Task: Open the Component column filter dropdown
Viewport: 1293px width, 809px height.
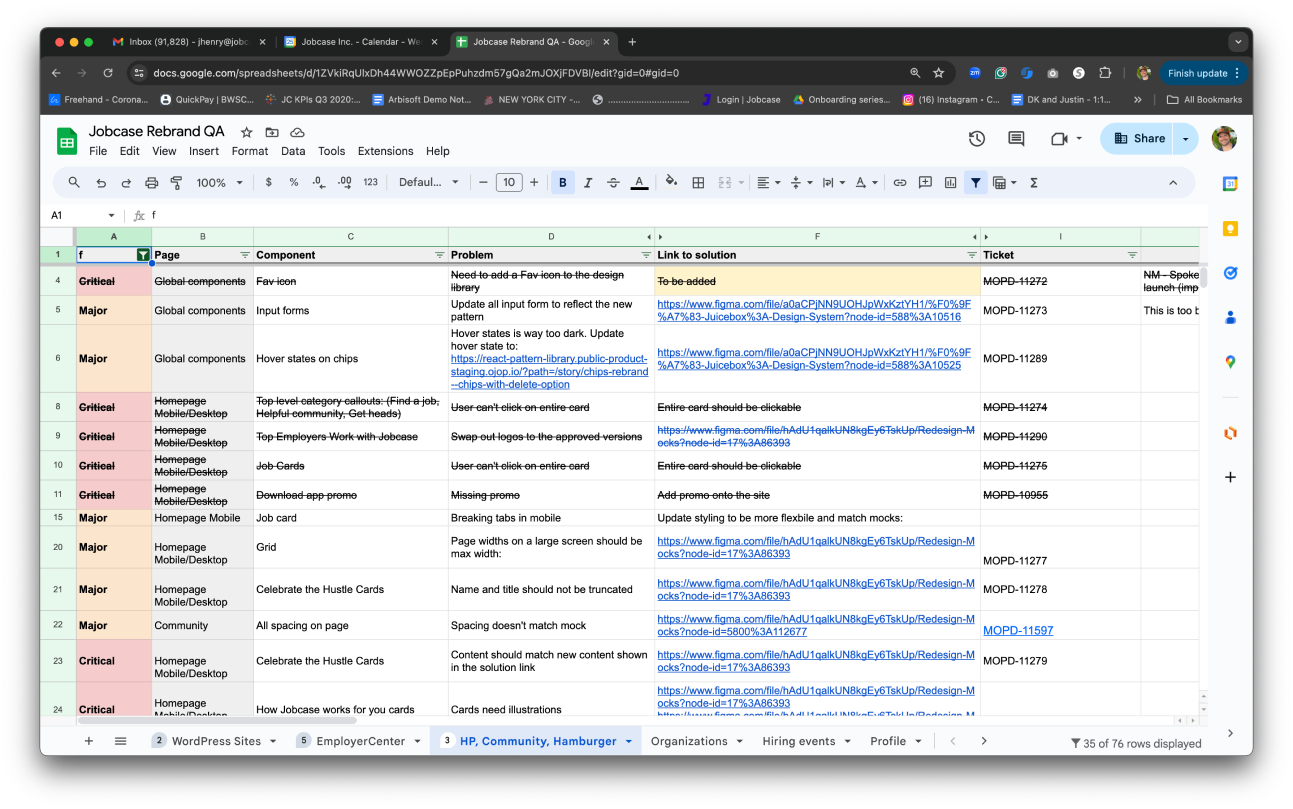Action: pos(439,255)
